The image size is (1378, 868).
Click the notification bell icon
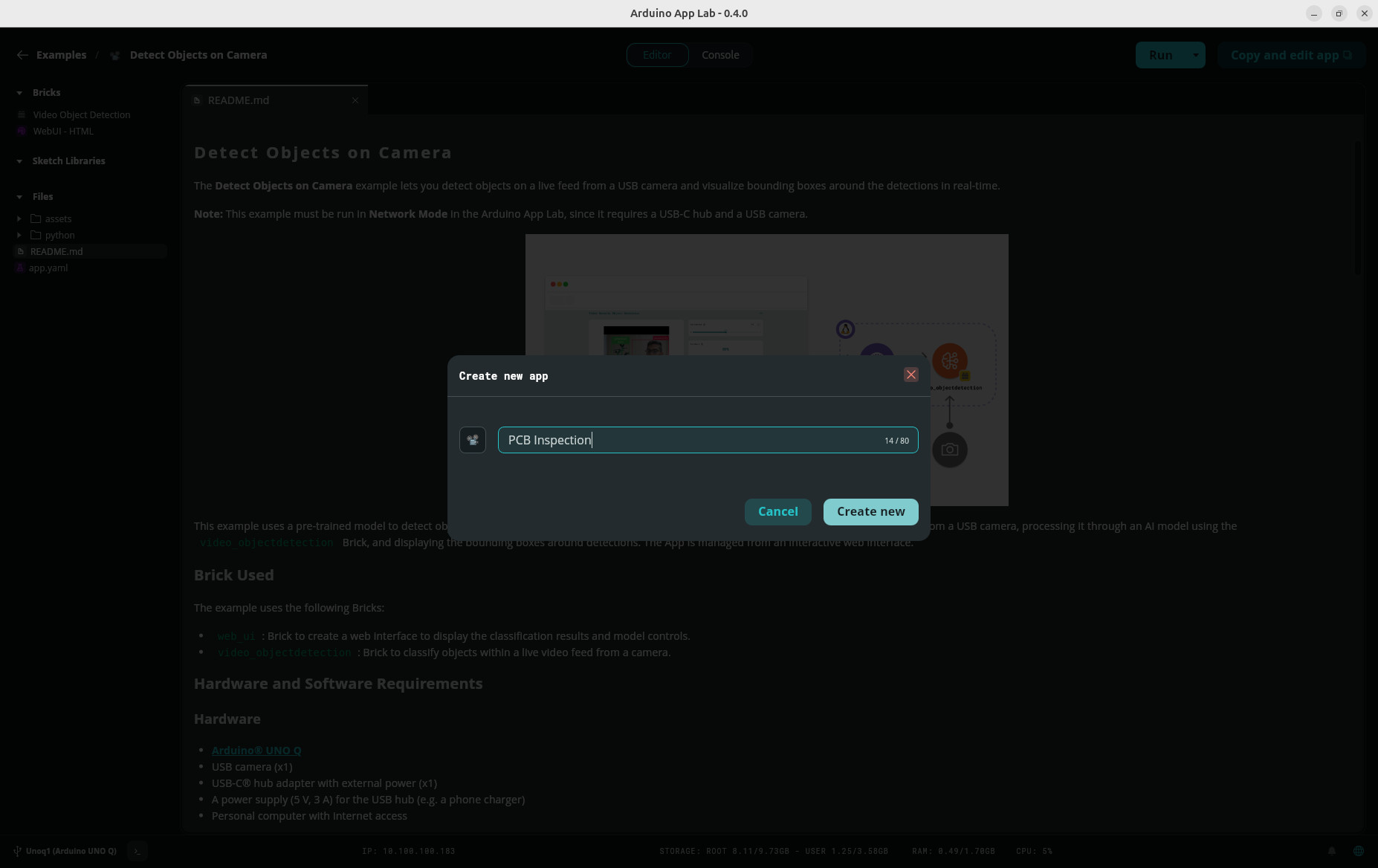point(1332,851)
